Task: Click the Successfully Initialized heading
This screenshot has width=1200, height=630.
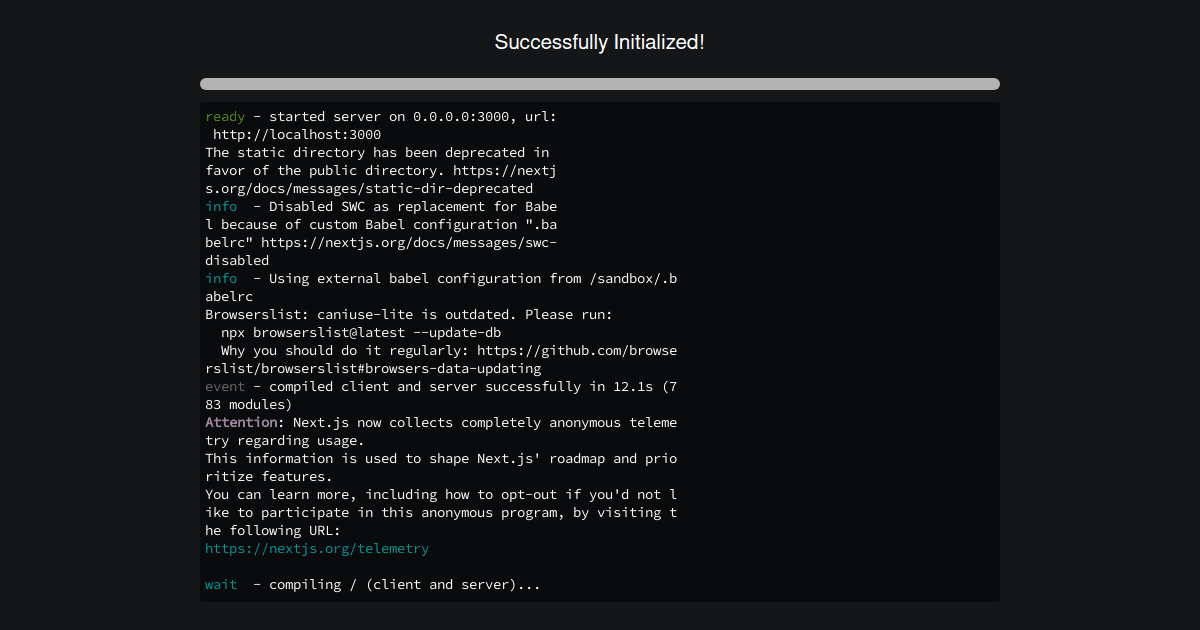Action: pyautogui.click(x=599, y=42)
